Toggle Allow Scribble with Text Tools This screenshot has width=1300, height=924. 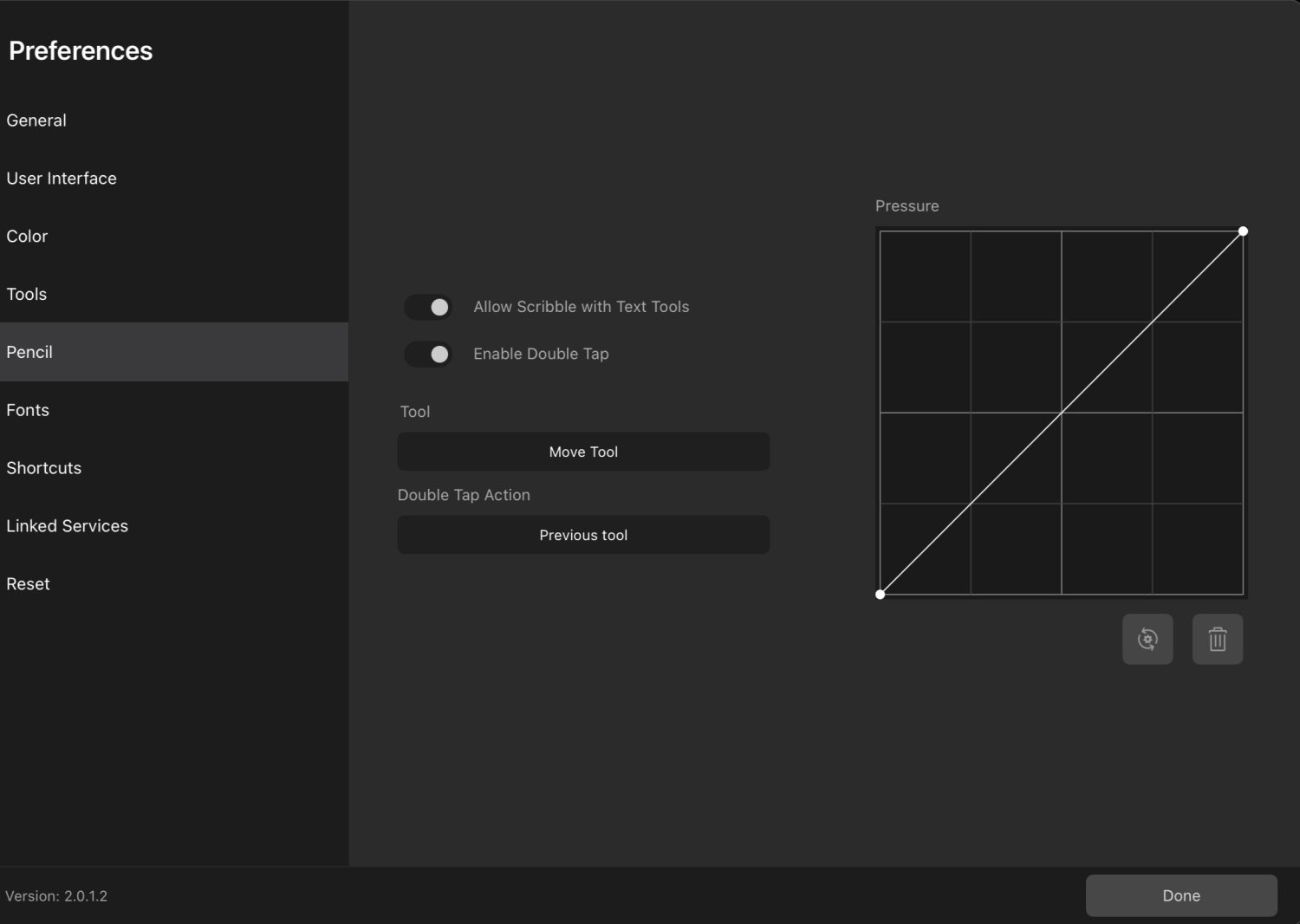tap(428, 307)
